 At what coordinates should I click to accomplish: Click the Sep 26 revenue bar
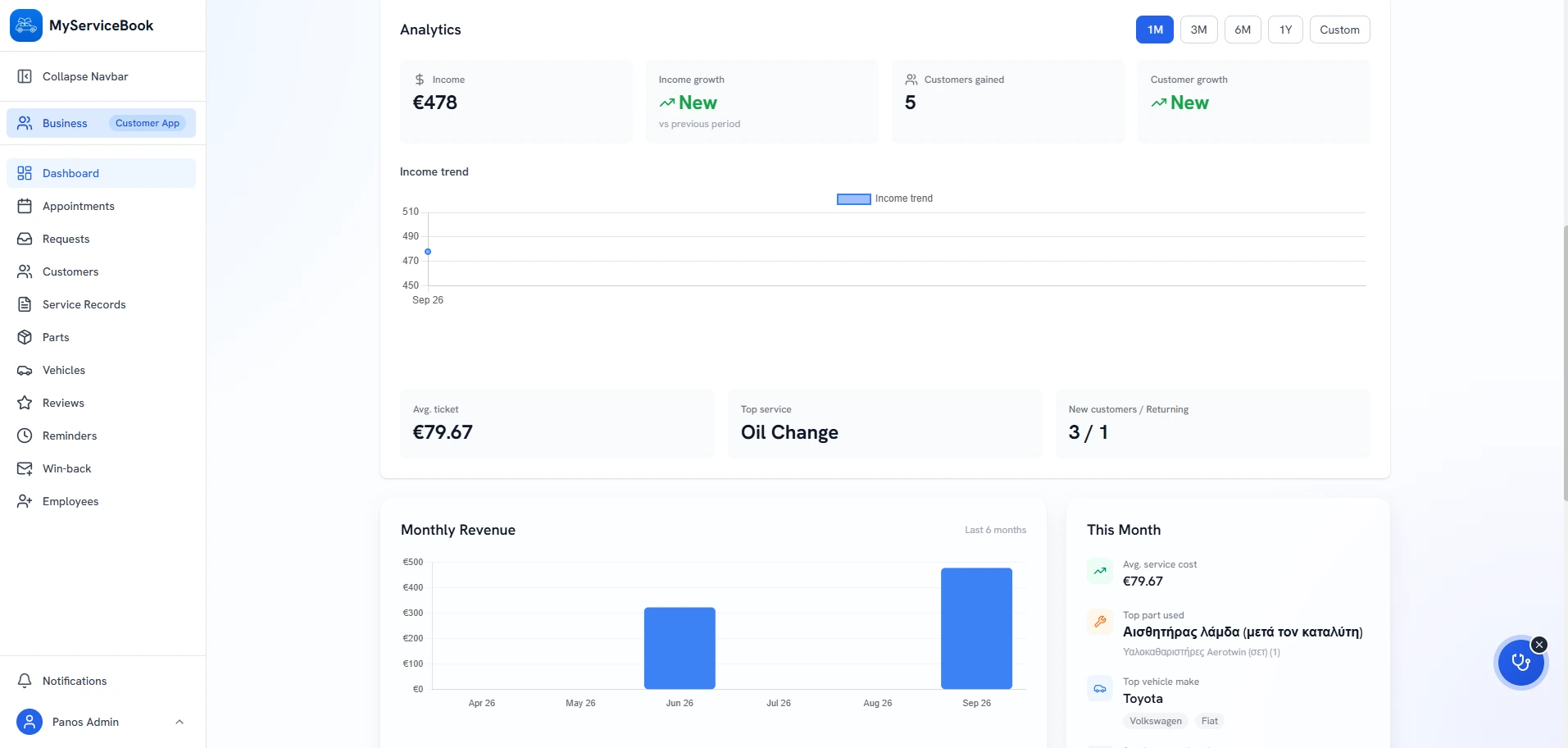point(976,628)
